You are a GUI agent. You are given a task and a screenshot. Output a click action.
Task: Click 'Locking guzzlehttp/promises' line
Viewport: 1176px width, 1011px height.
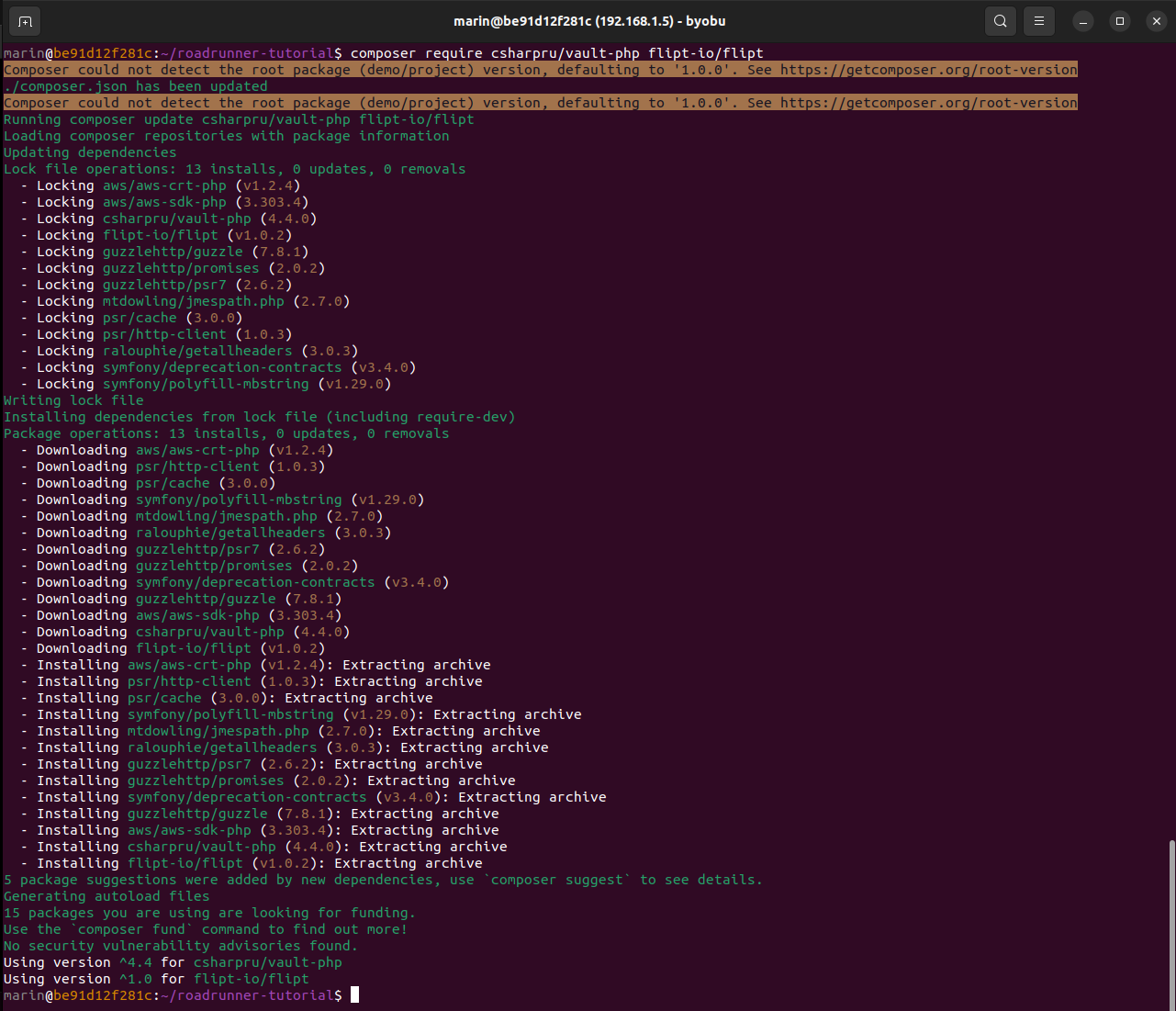(x=173, y=268)
